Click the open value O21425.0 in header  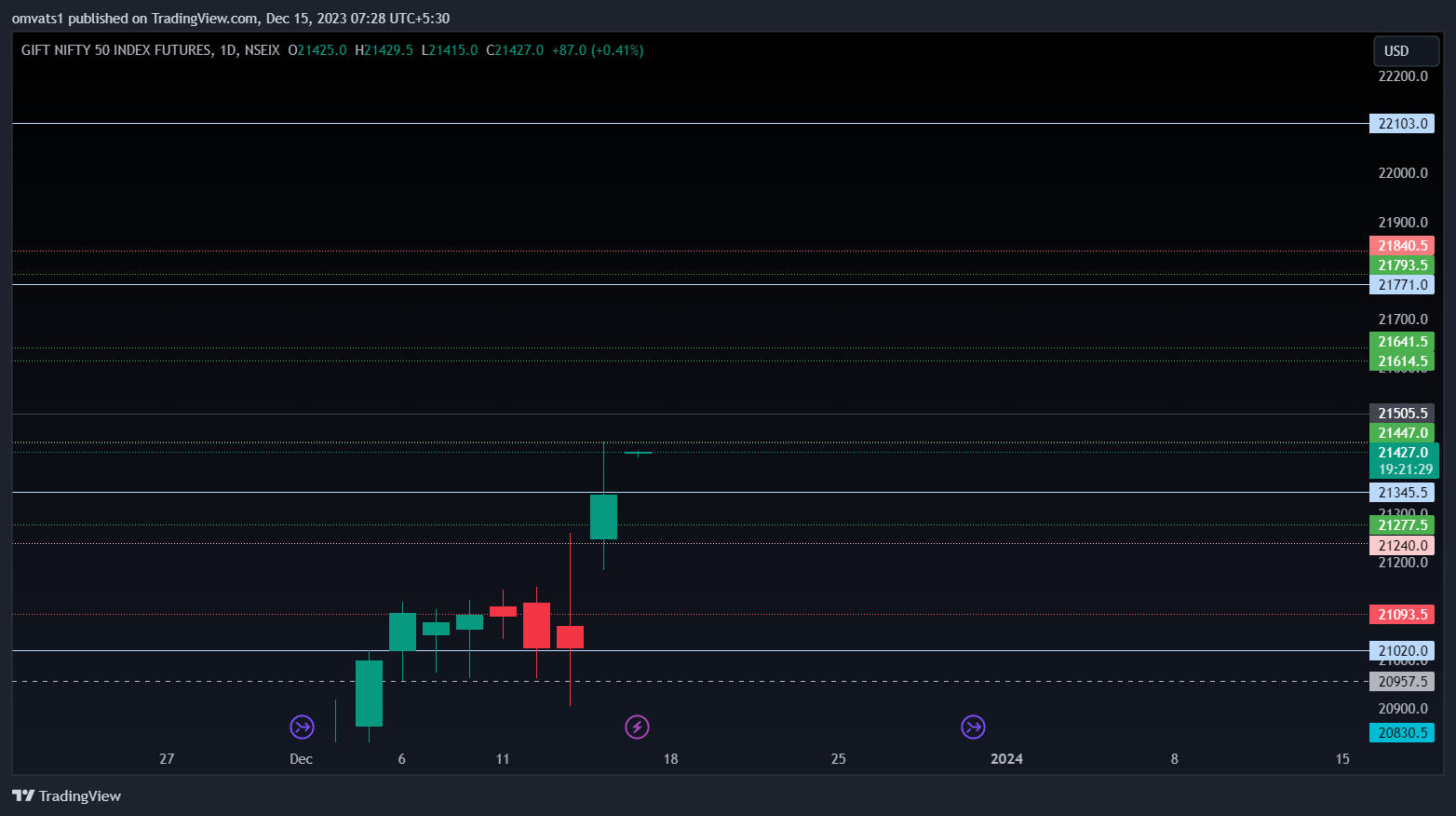(317, 50)
